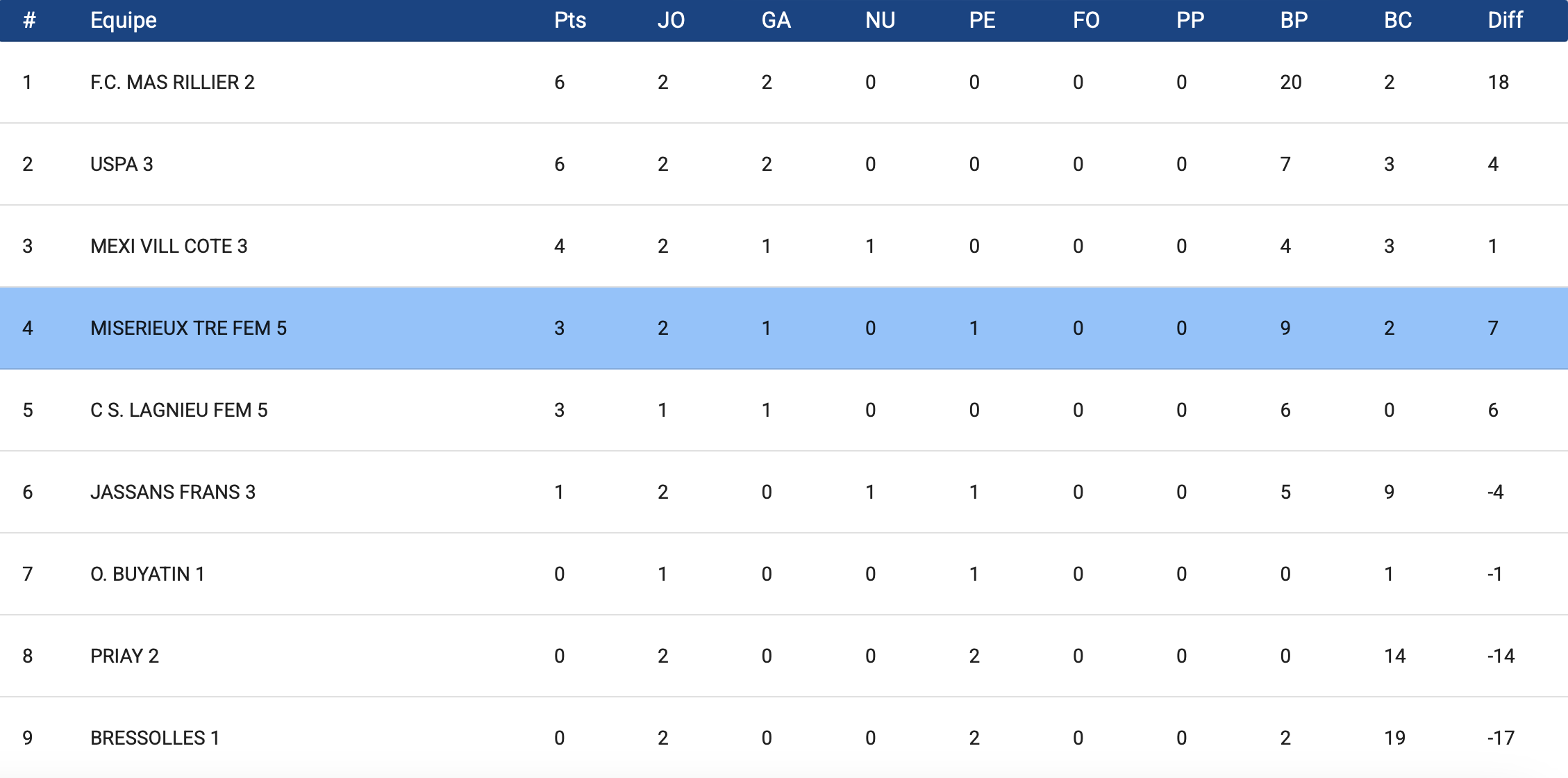Select the F.C. MAS RILLIER 2 team
The width and height of the screenshot is (1568, 778).
pos(172,83)
